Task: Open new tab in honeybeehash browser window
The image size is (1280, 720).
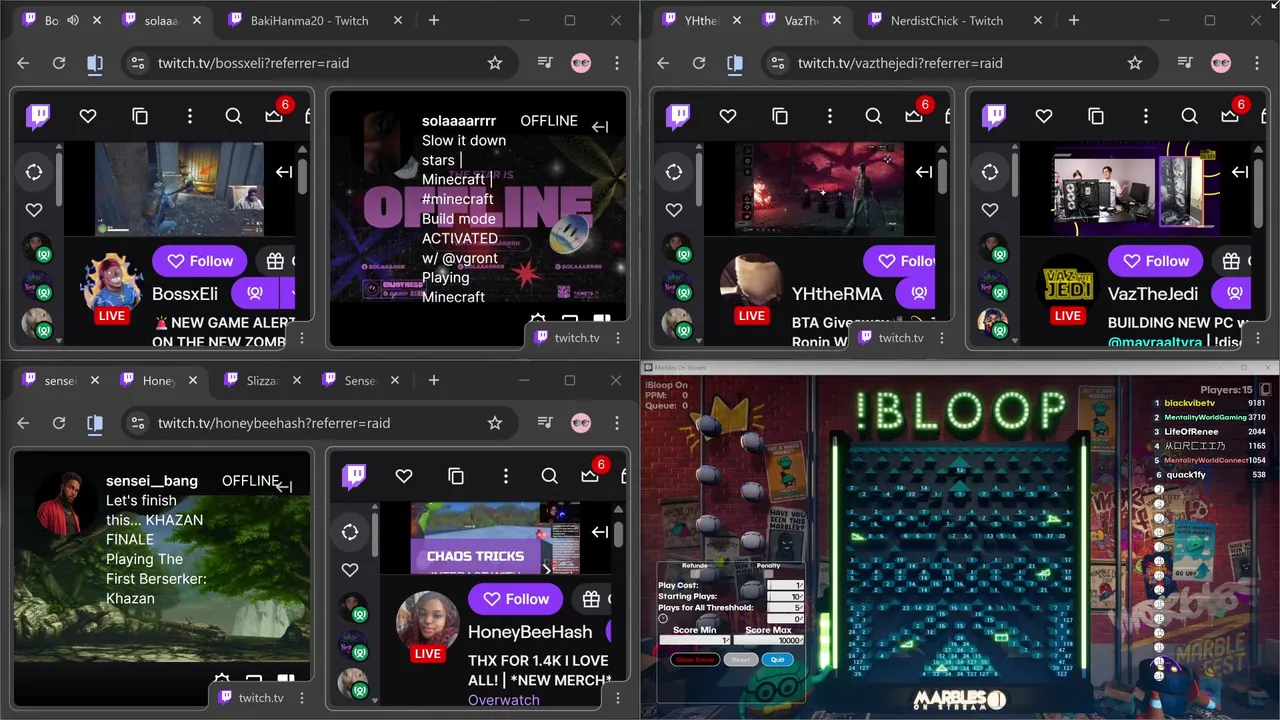Action: (x=434, y=380)
